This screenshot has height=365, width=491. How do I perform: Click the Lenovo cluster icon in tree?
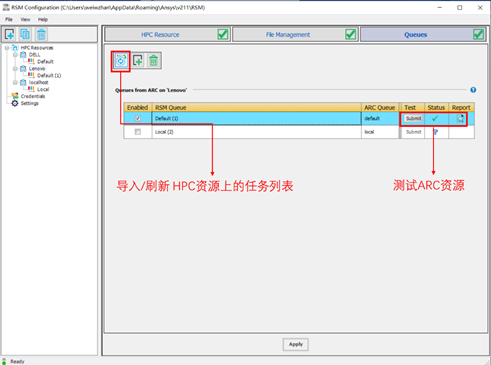pyautogui.click(x=23, y=68)
